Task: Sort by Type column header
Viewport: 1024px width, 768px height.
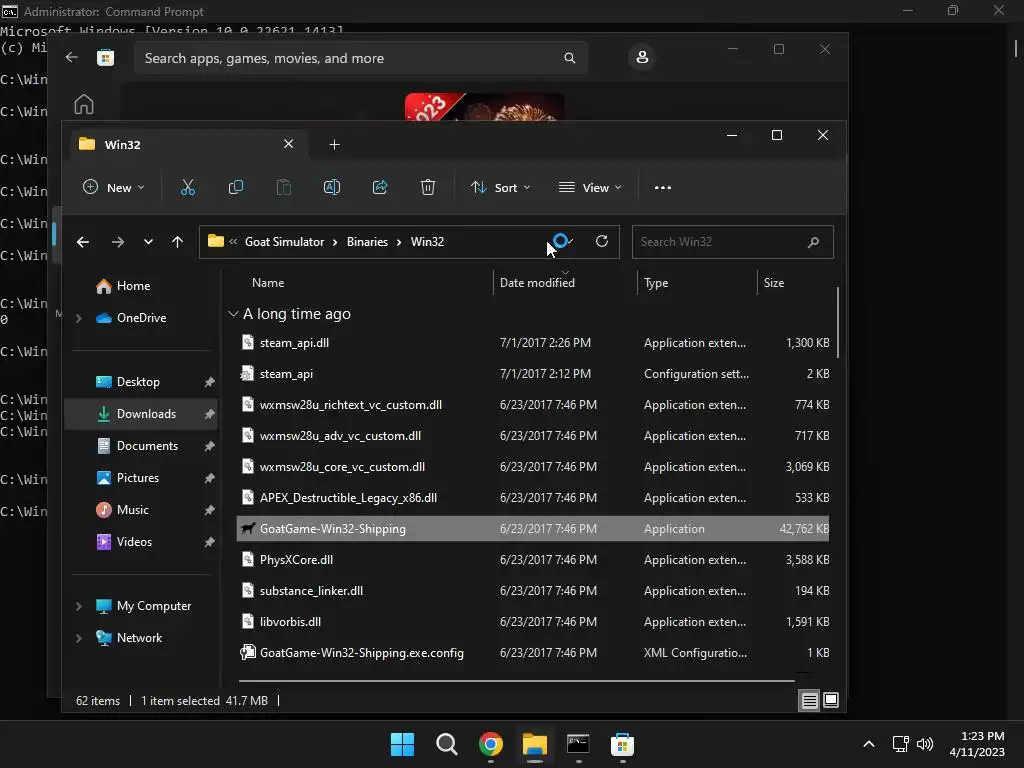Action: 656,283
